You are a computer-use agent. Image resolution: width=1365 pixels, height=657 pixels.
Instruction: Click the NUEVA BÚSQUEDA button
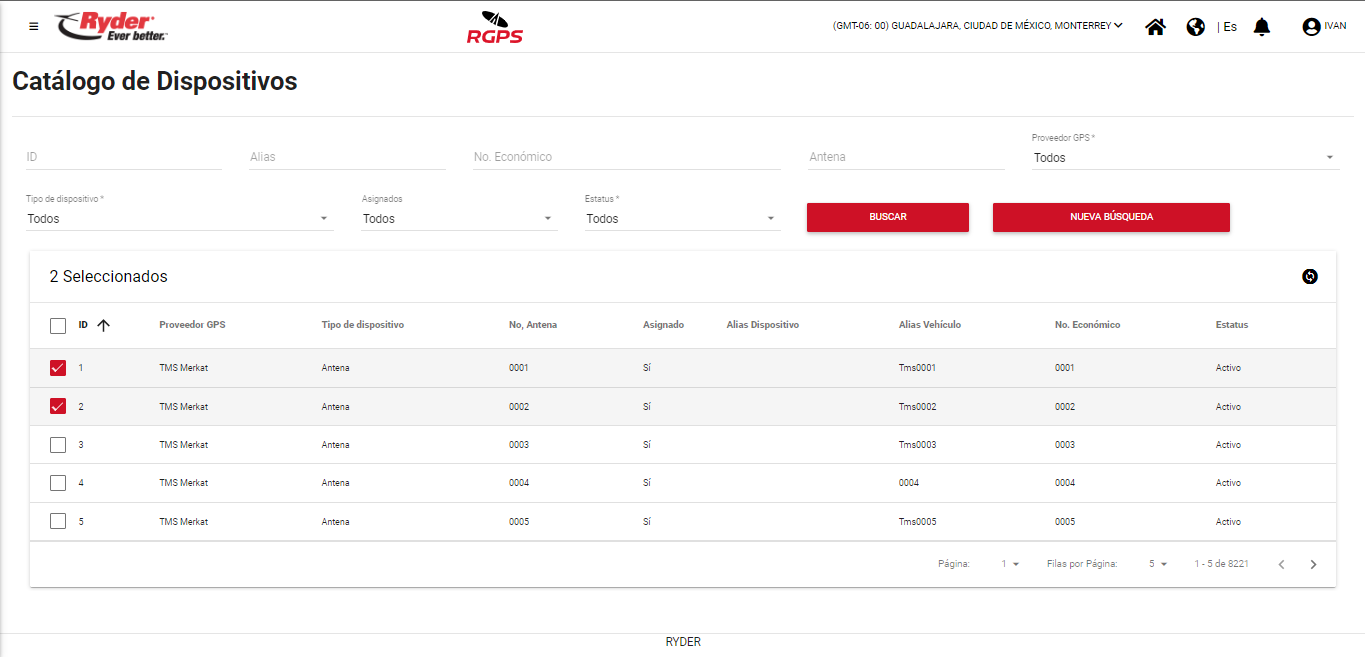coord(1110,217)
